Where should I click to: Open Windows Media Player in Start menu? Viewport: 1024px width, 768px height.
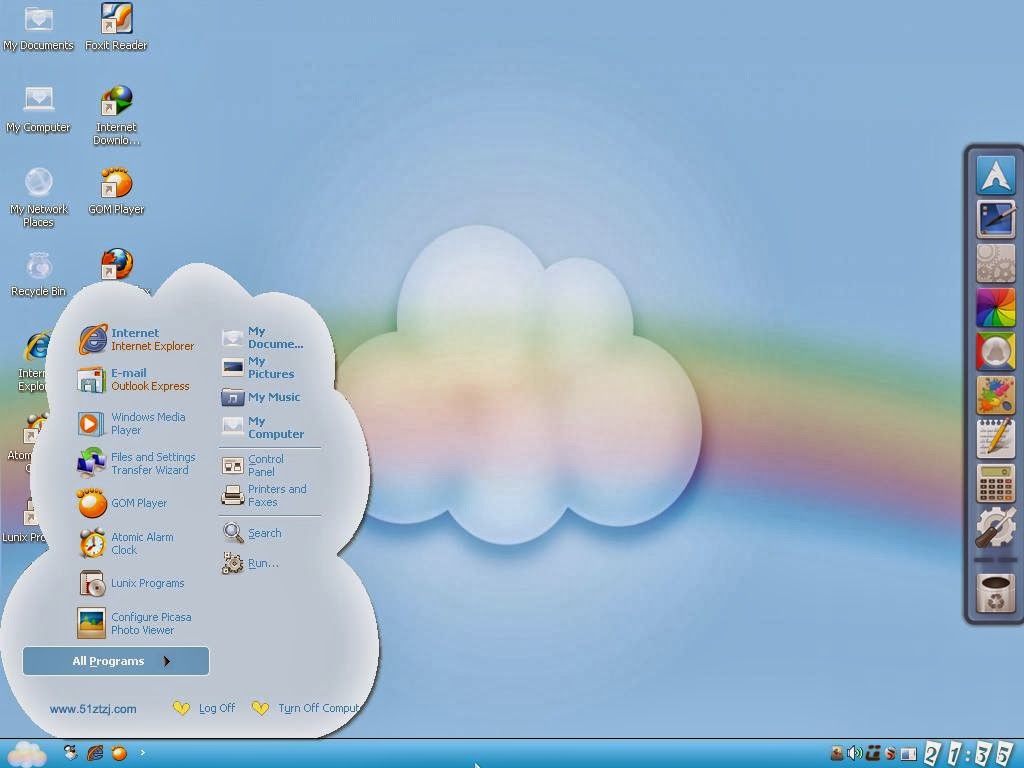tap(132, 423)
